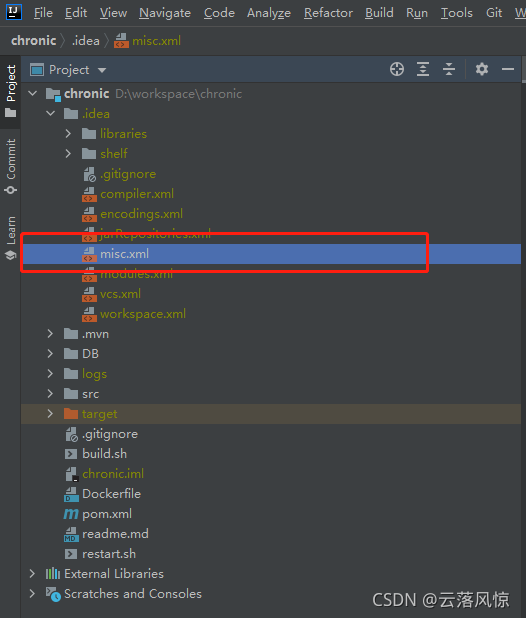The width and height of the screenshot is (526, 618).
Task: Open the Commit tool window tab
Action: tap(11, 167)
